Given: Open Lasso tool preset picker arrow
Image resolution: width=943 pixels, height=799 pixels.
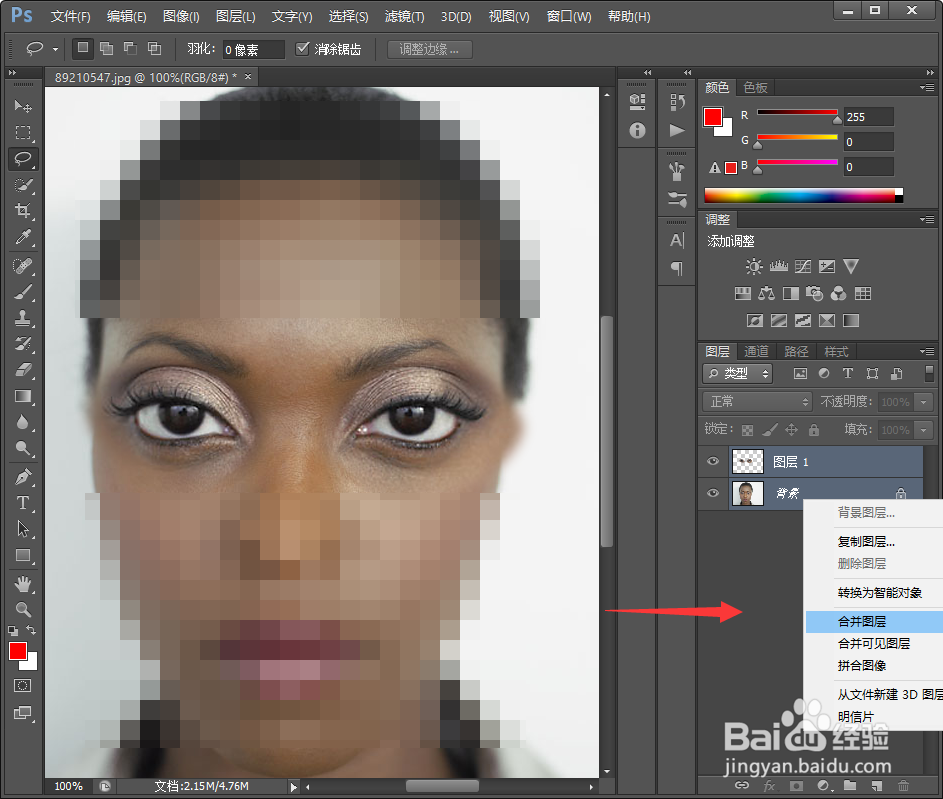Looking at the screenshot, I should point(55,49).
